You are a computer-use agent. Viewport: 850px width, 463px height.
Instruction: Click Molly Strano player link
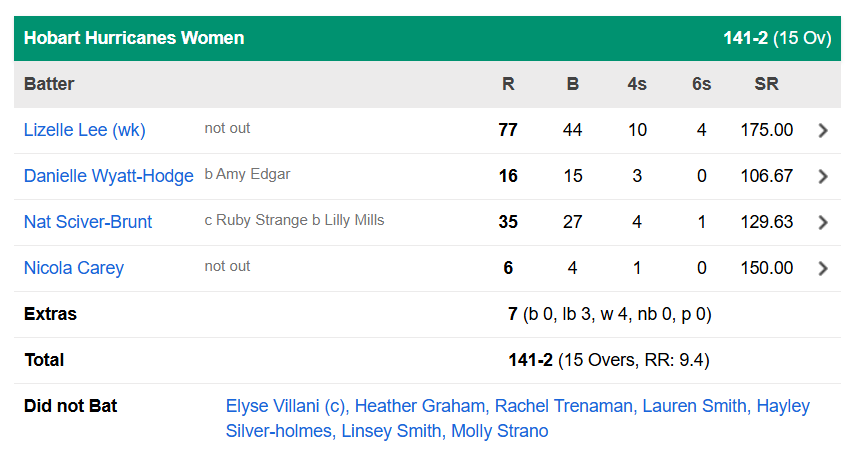coord(500,432)
